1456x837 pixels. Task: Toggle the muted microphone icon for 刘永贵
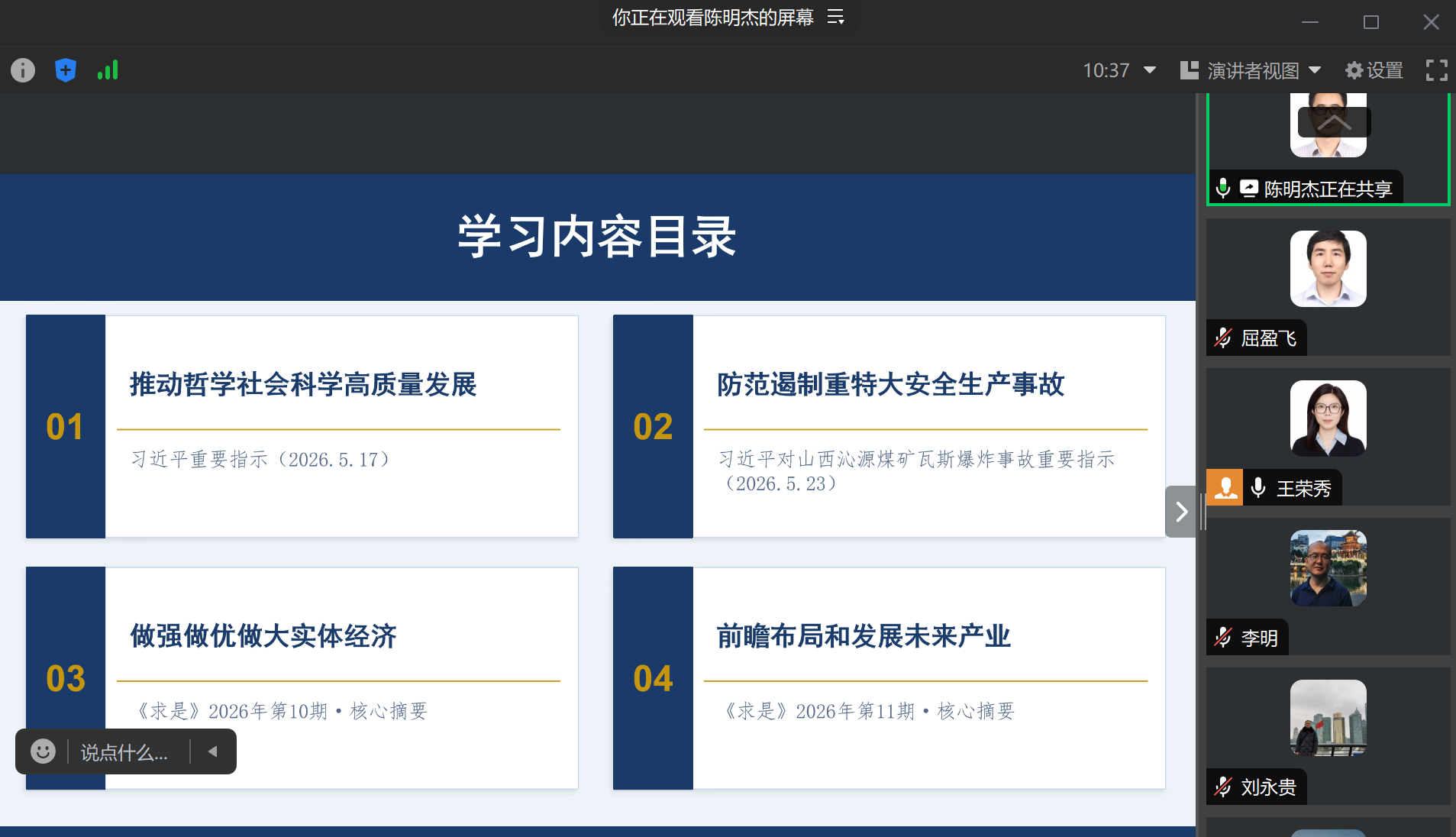1223,787
